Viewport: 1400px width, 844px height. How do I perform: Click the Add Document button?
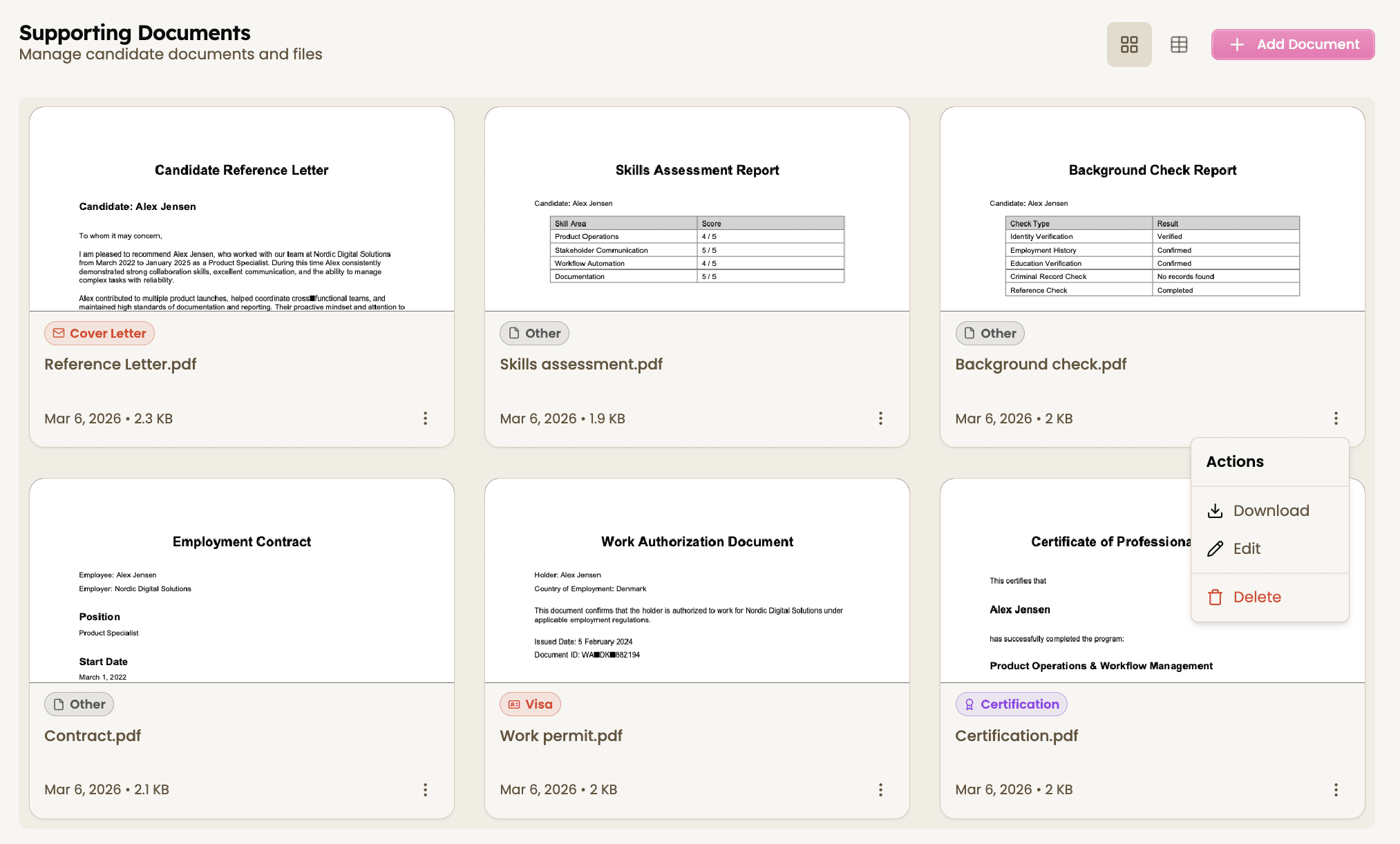[1292, 45]
